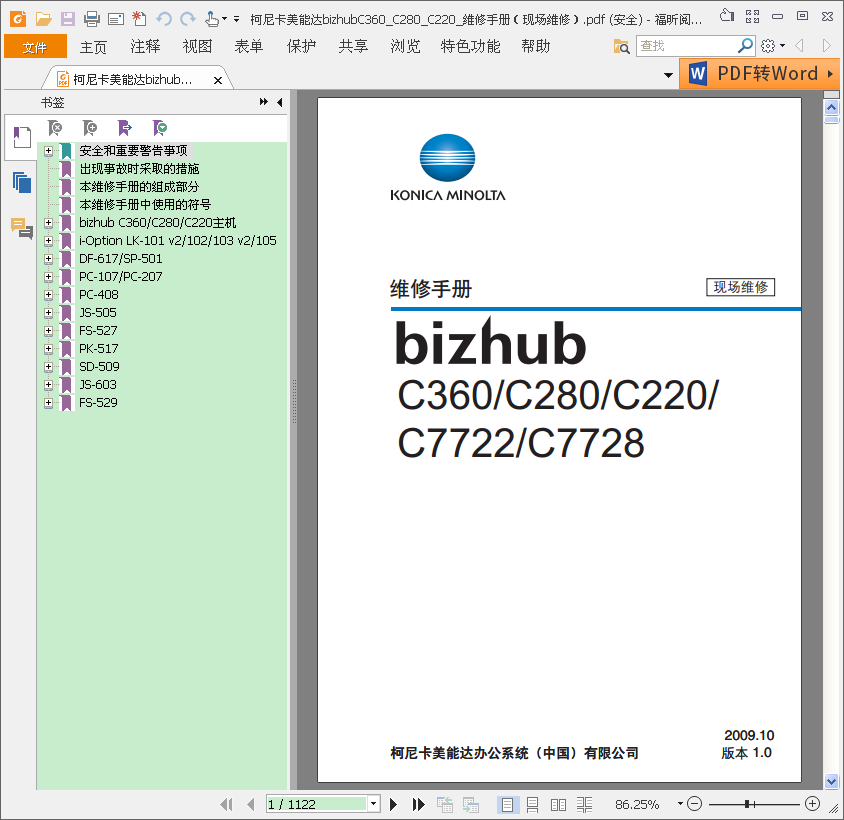Open the FS-527 bookmark

[x=98, y=331]
